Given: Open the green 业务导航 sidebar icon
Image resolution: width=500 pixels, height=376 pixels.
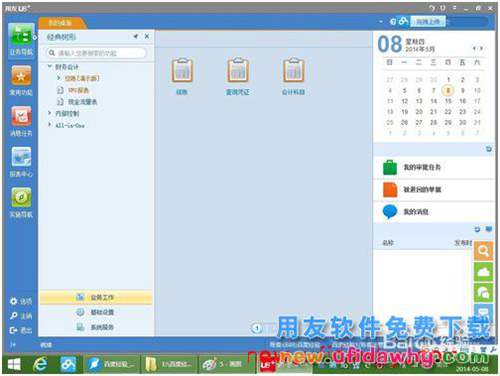Looking at the screenshot, I should click(x=21, y=35).
